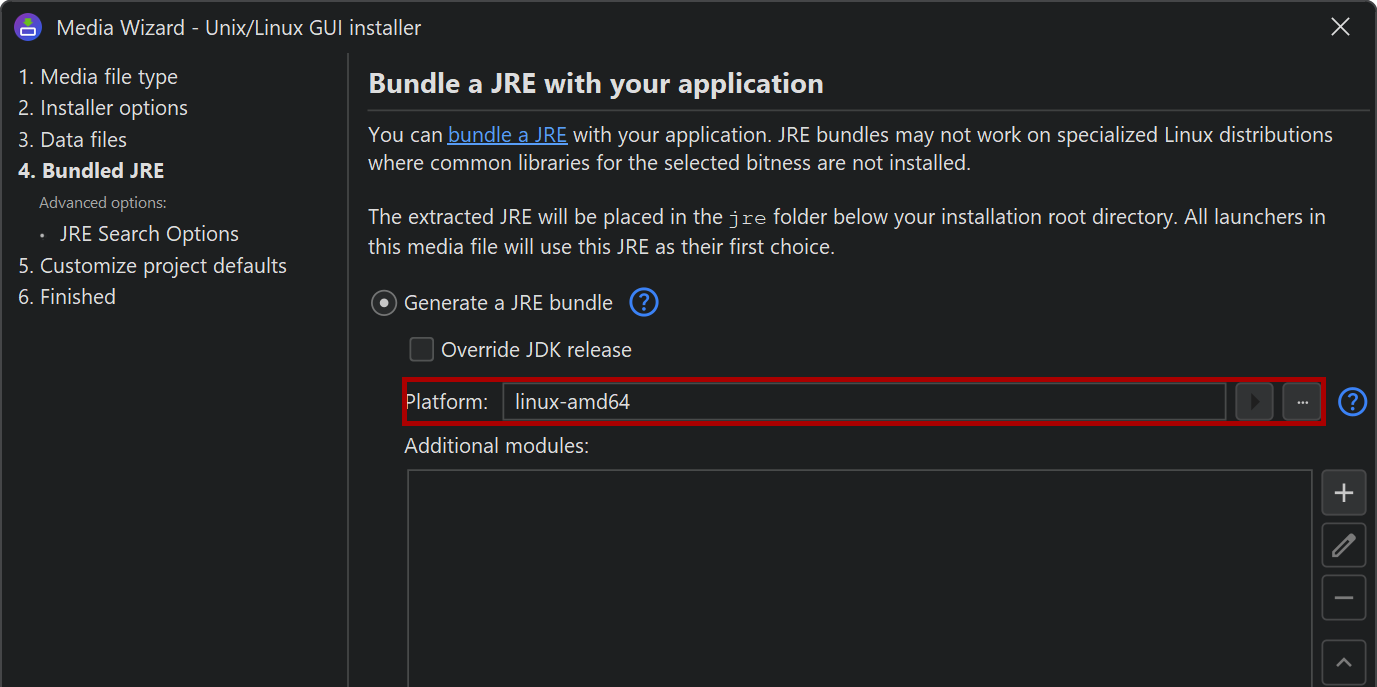The height and width of the screenshot is (687, 1377).
Task: Open the Data files step
Action: pos(72,140)
